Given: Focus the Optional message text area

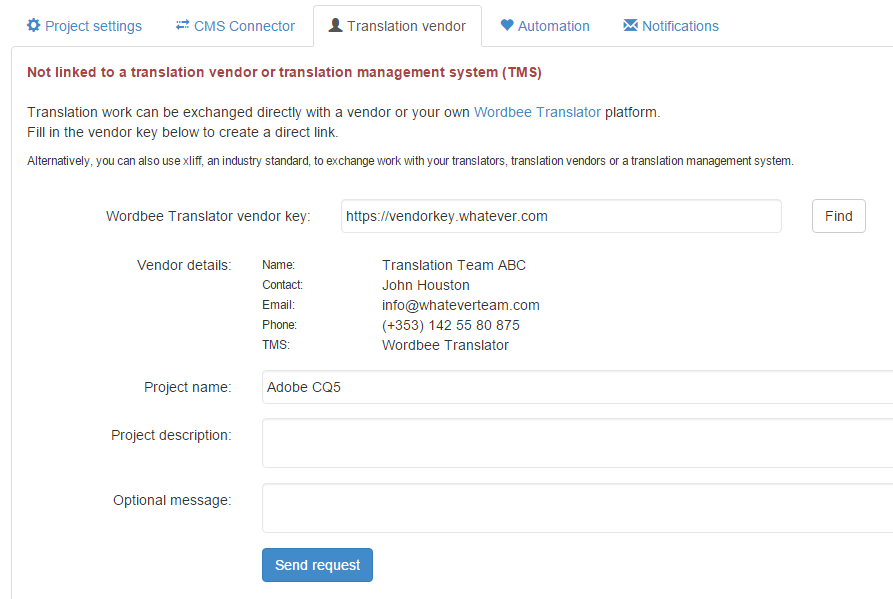Looking at the screenshot, I should [576, 508].
